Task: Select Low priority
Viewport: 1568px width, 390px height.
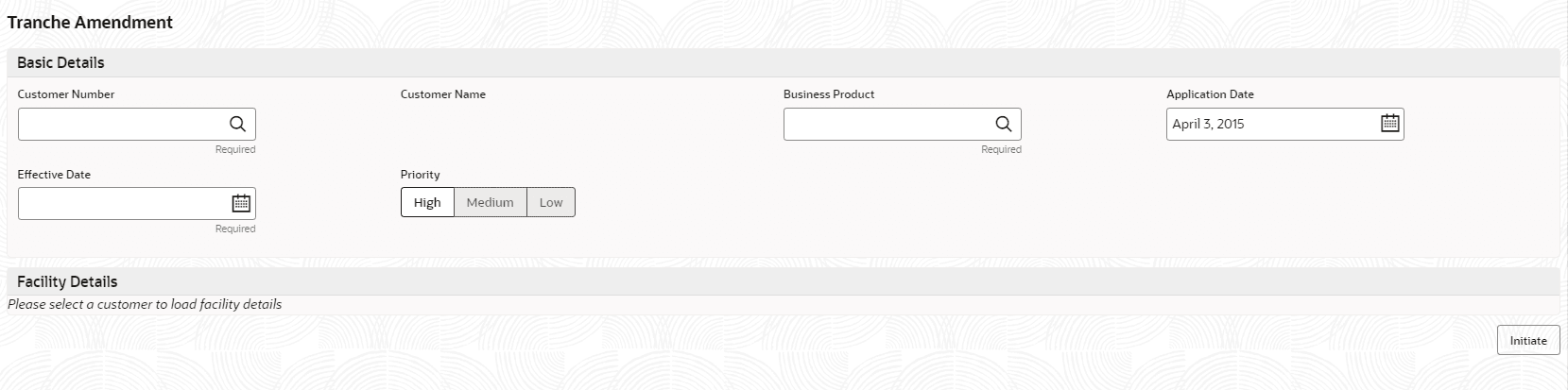Action: 551,202
